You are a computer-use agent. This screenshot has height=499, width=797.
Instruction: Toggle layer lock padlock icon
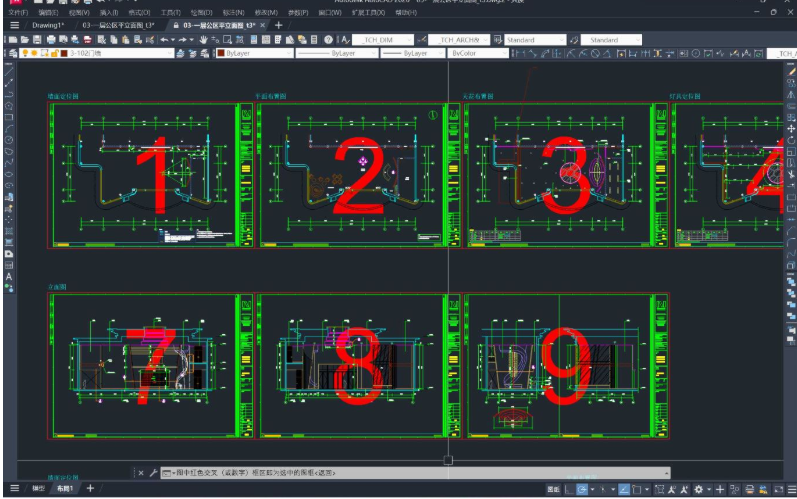coord(54,53)
